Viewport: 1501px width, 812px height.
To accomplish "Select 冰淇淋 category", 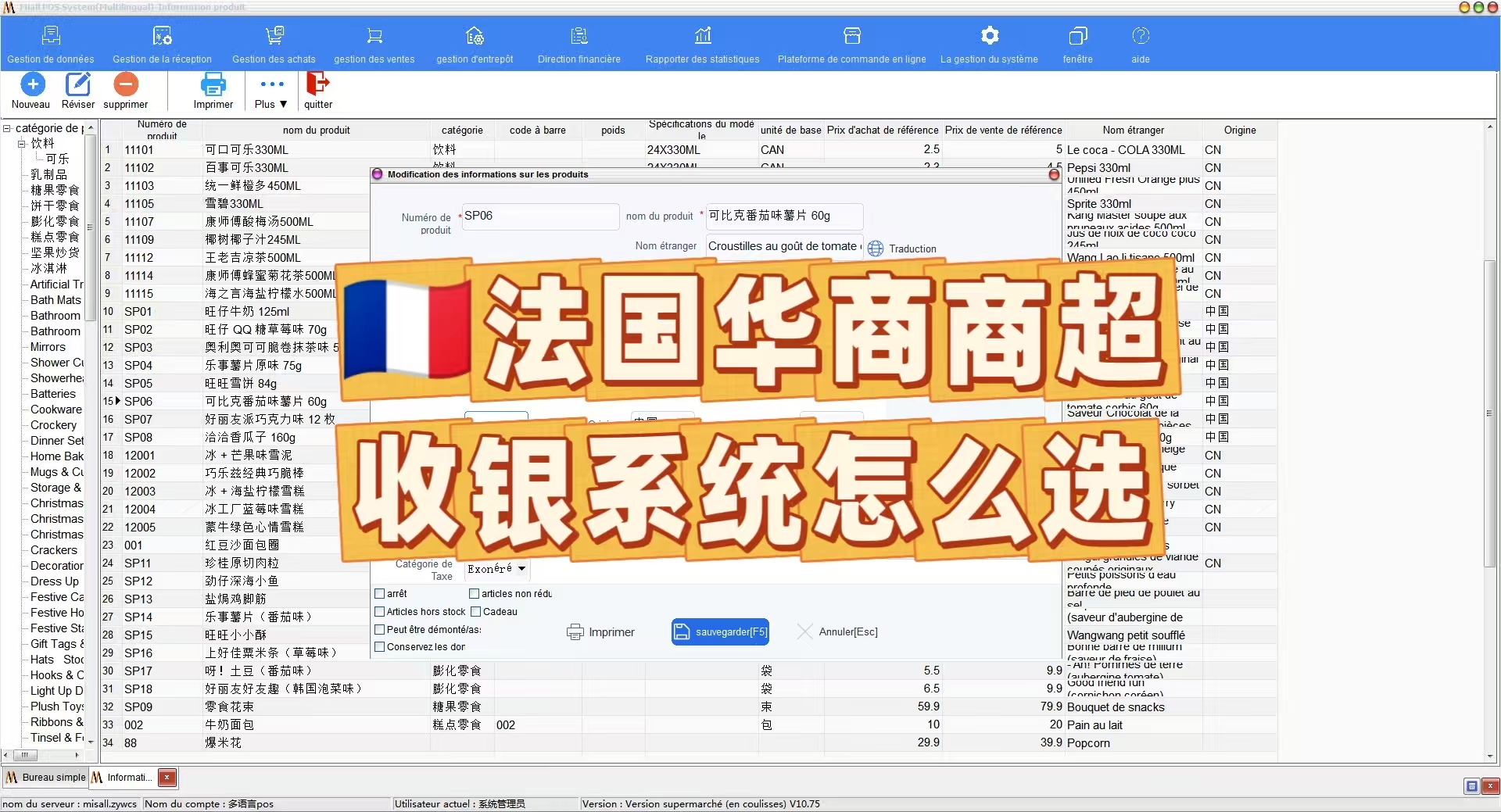I will [48, 268].
